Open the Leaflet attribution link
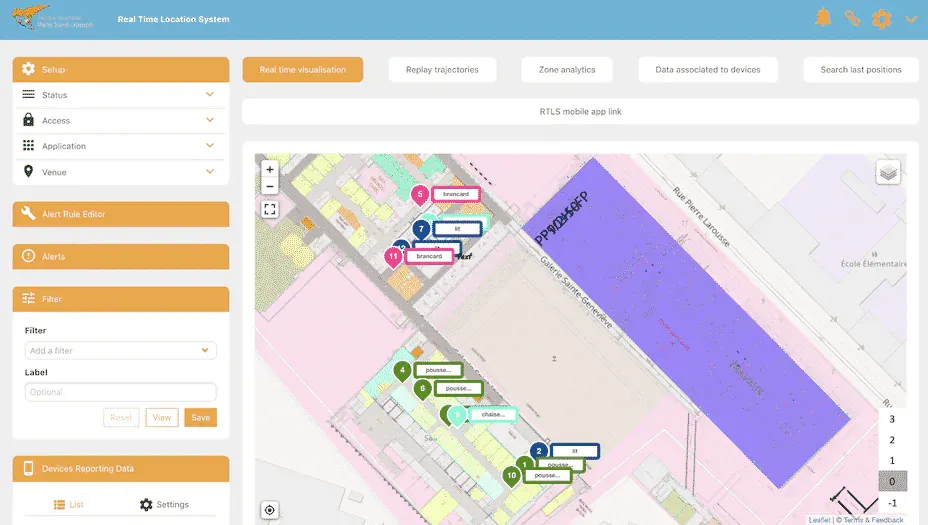This screenshot has width=928, height=525. pyautogui.click(x=819, y=520)
